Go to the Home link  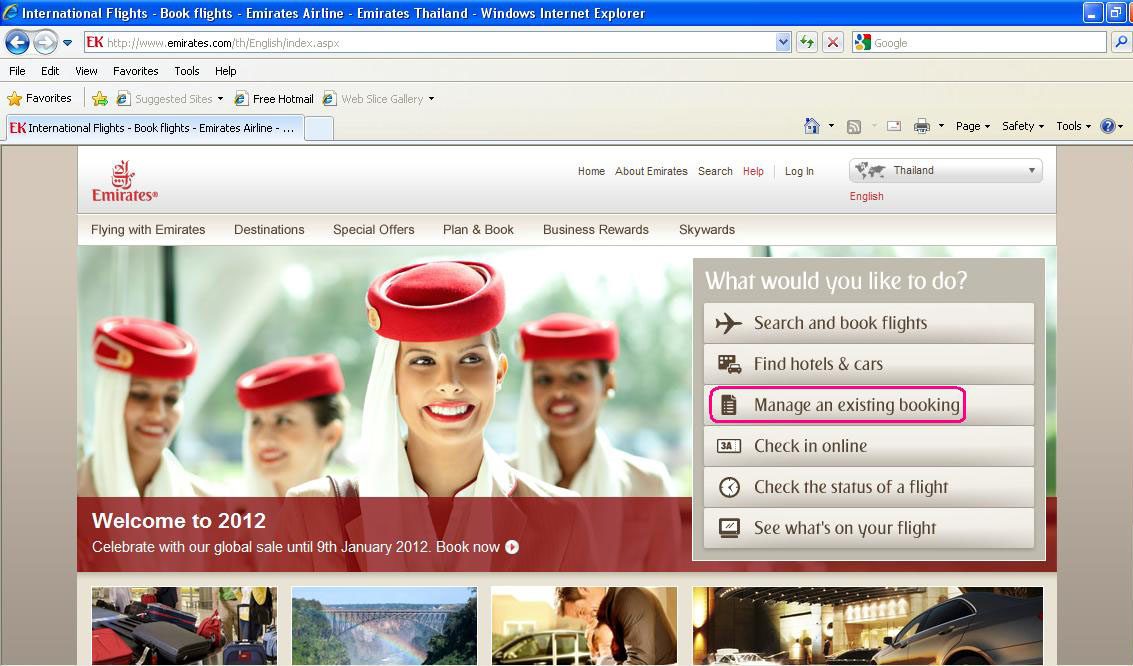591,171
